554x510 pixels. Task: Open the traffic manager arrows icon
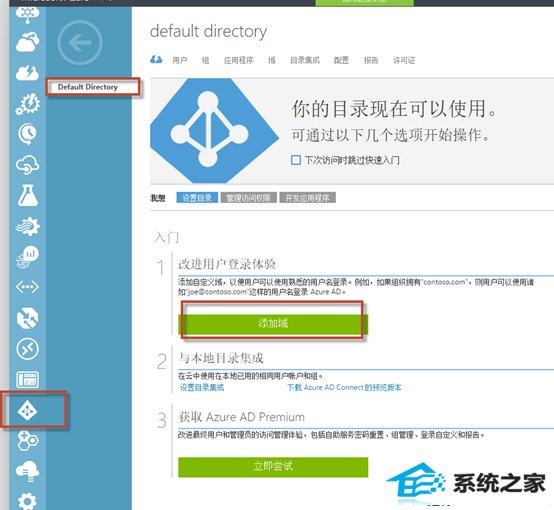(28, 318)
